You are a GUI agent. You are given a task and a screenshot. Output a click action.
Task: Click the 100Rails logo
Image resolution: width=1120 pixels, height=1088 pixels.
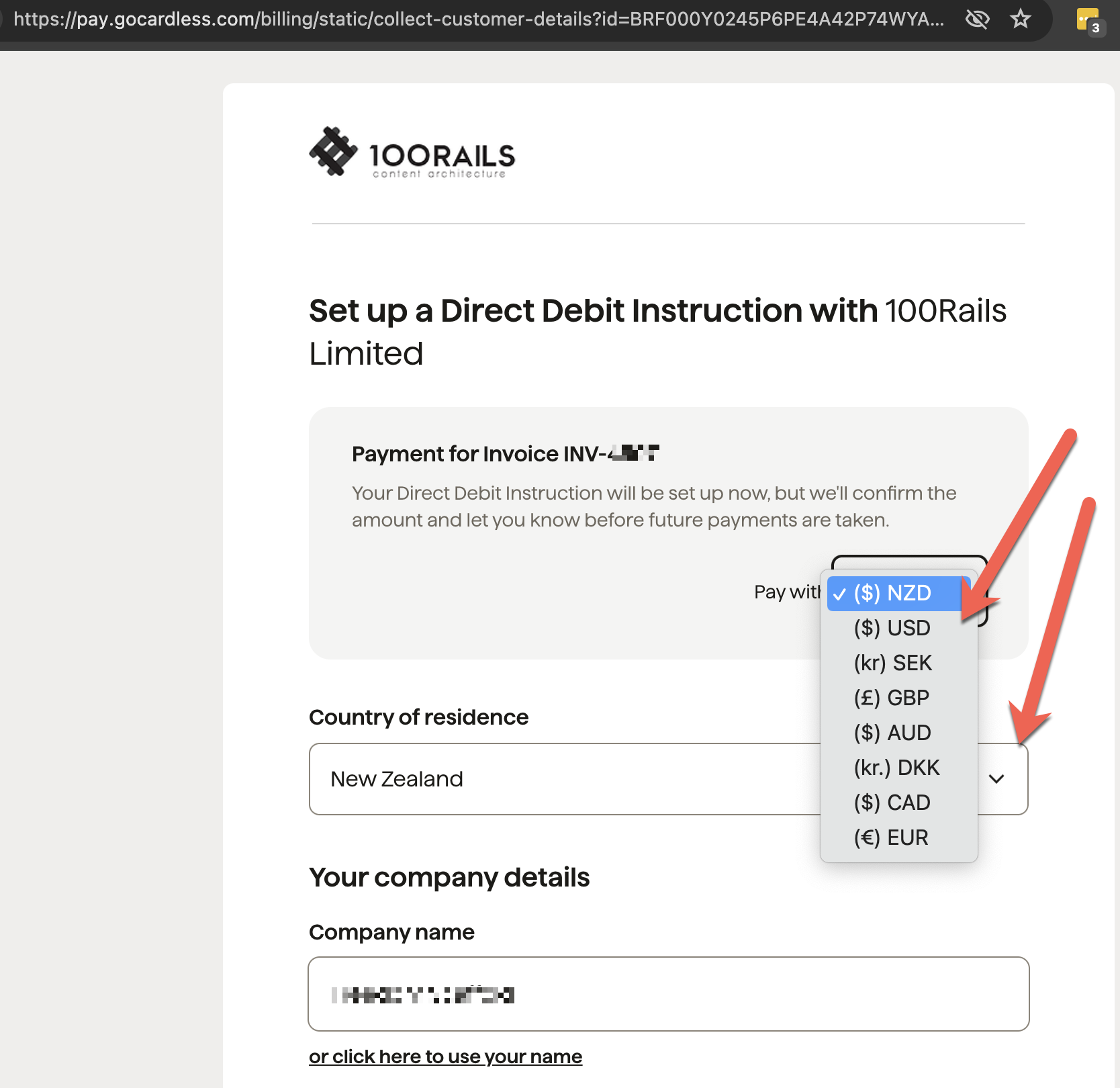tap(412, 154)
